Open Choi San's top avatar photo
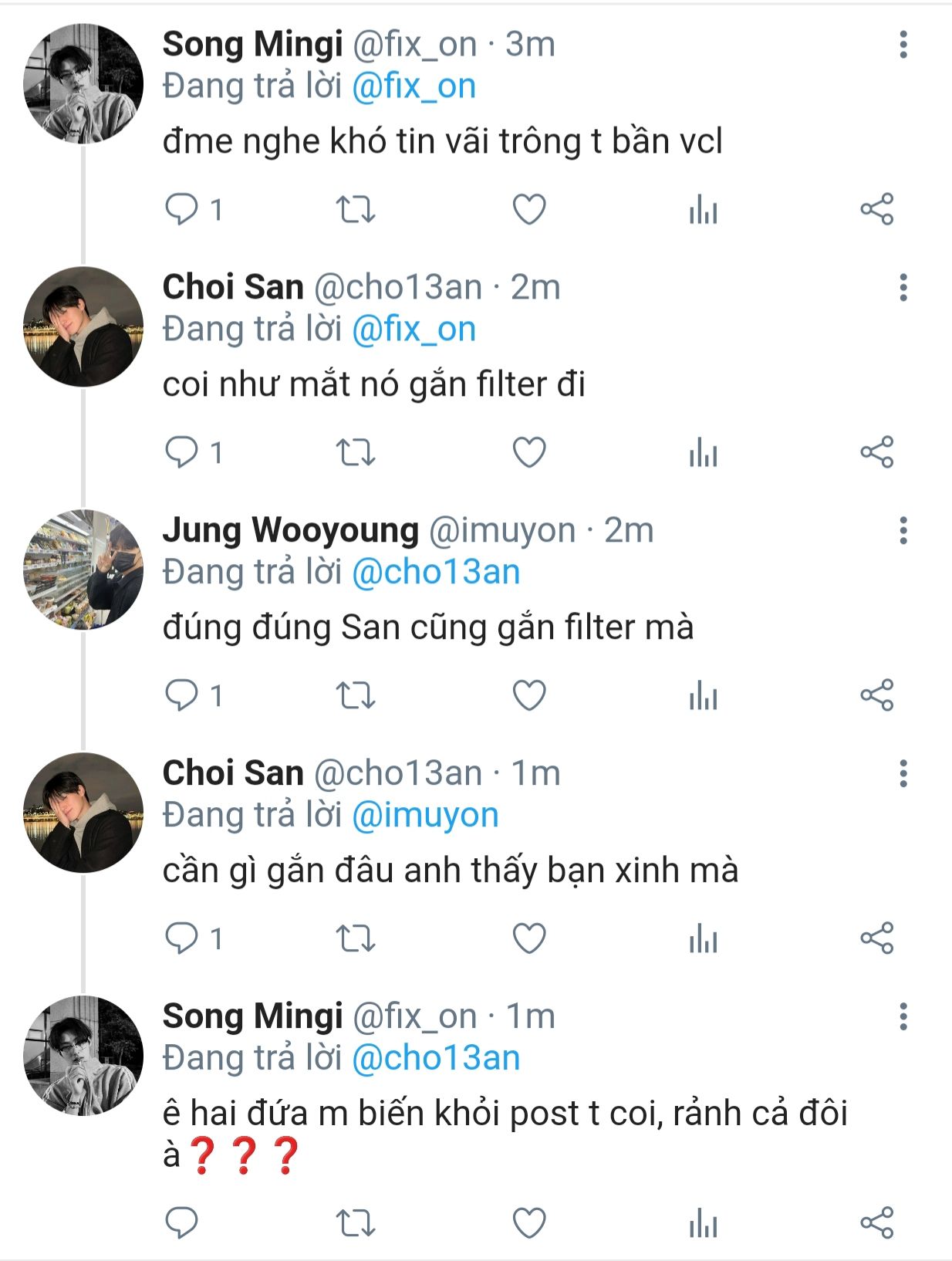952x1261 pixels. (83, 326)
